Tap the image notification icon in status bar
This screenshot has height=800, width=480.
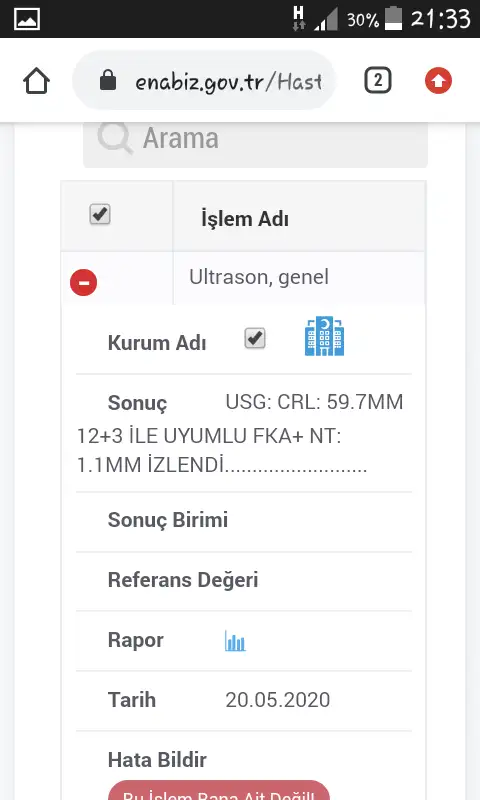tap(27, 19)
